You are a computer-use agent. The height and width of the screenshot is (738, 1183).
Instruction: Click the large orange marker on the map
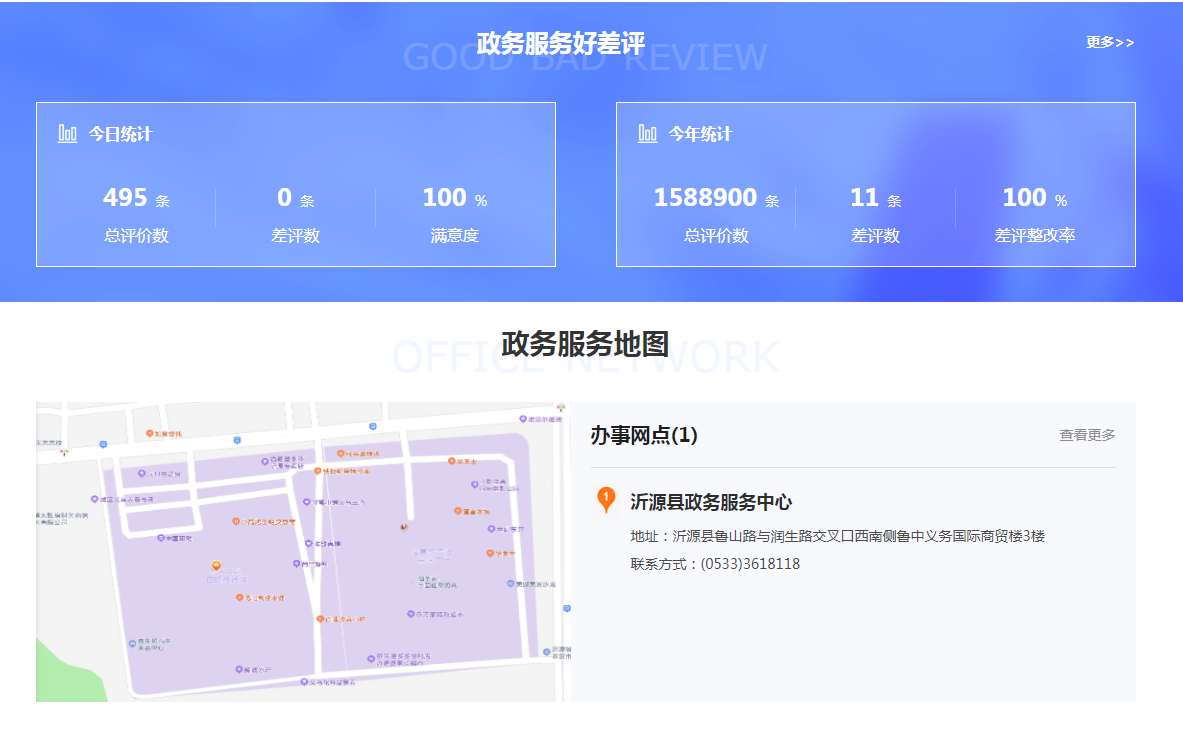click(x=216, y=567)
